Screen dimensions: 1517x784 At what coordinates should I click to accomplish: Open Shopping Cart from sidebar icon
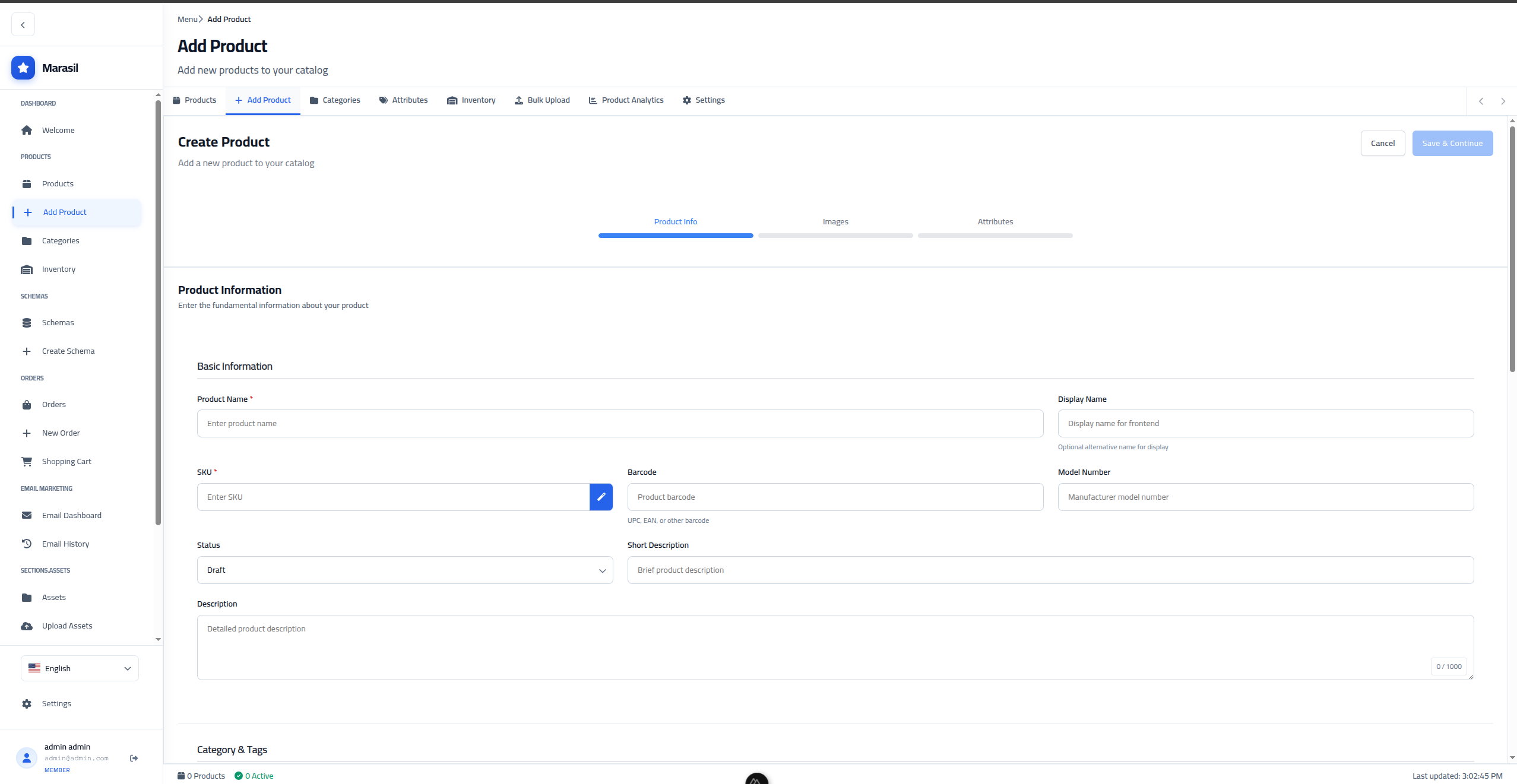(27, 461)
